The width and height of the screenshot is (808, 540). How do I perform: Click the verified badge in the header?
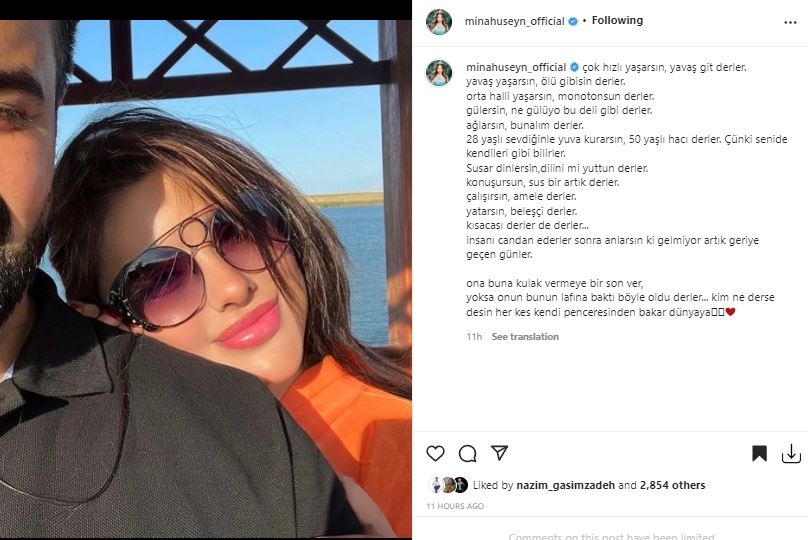point(573,21)
